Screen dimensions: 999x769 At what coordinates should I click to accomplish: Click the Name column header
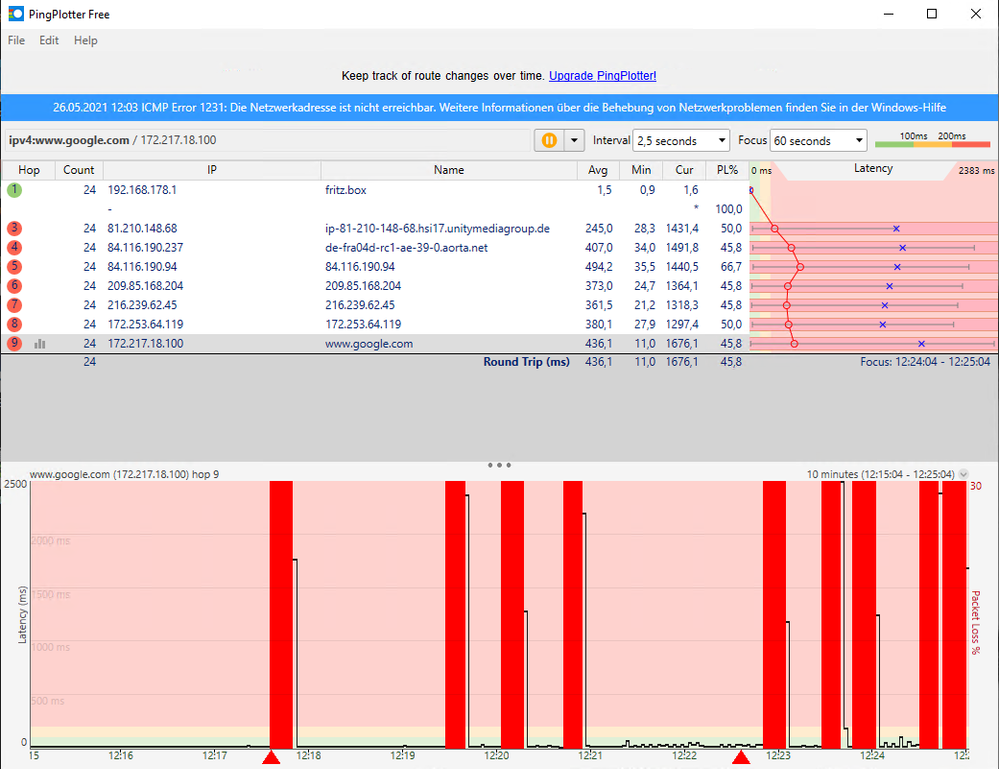[449, 170]
